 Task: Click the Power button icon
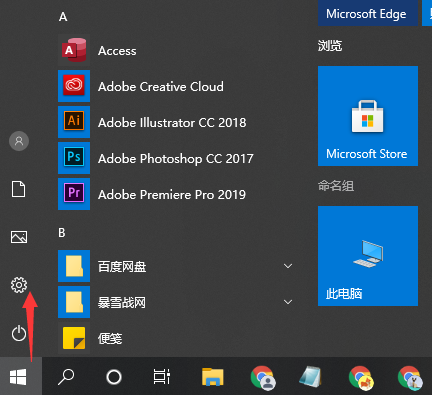[19, 333]
